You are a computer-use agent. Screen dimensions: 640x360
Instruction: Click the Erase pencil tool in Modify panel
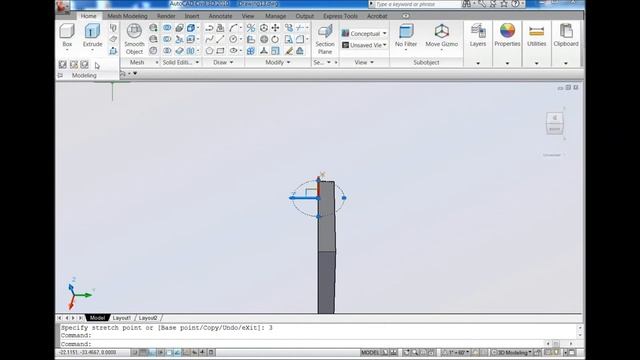pos(289,51)
